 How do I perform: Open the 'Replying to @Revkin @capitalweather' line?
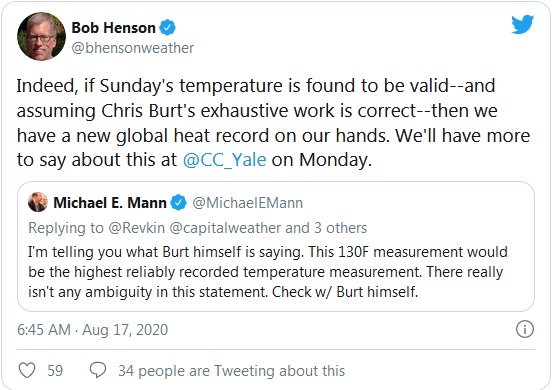[x=198, y=228]
